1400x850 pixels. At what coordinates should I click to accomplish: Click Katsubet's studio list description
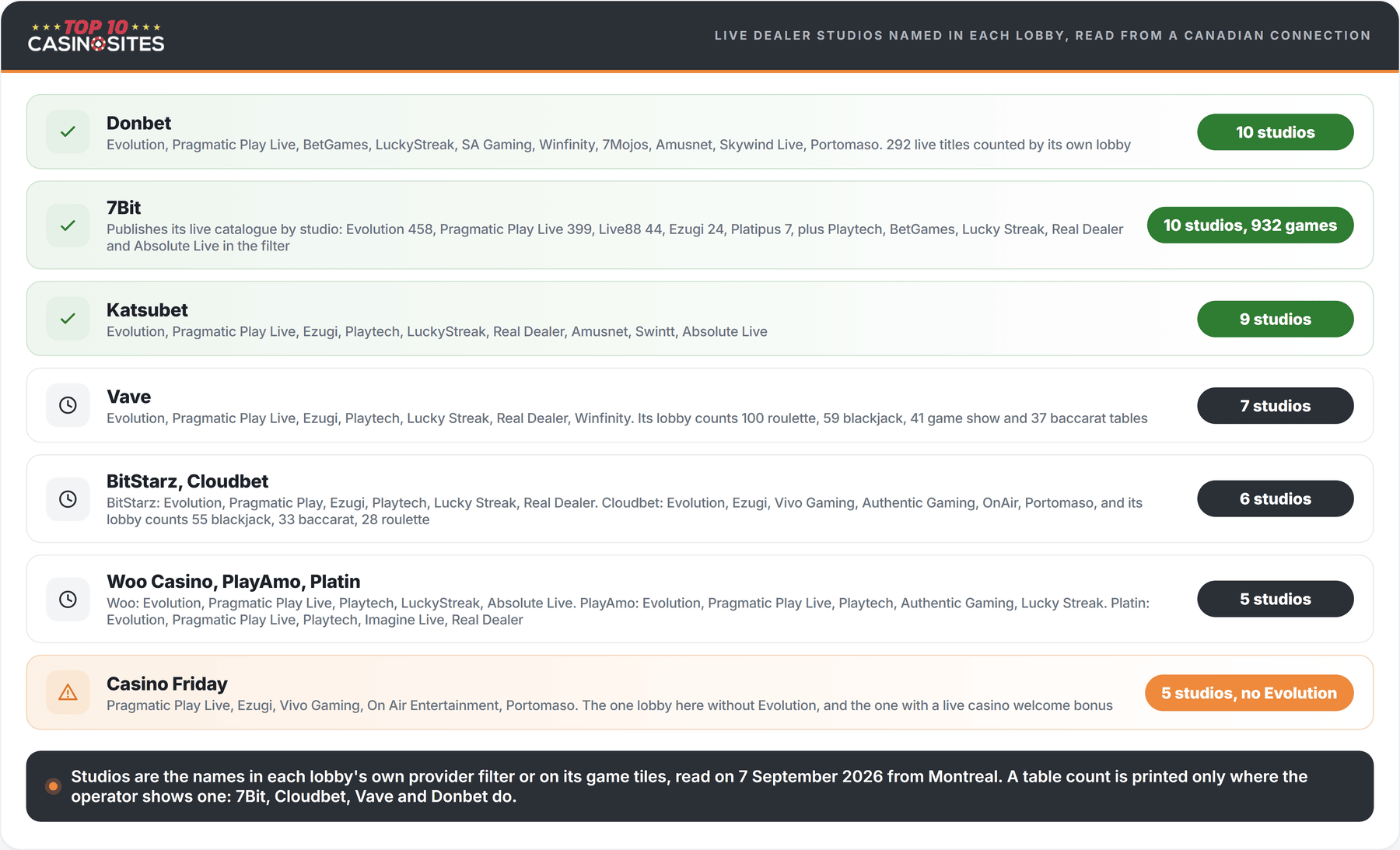(437, 331)
